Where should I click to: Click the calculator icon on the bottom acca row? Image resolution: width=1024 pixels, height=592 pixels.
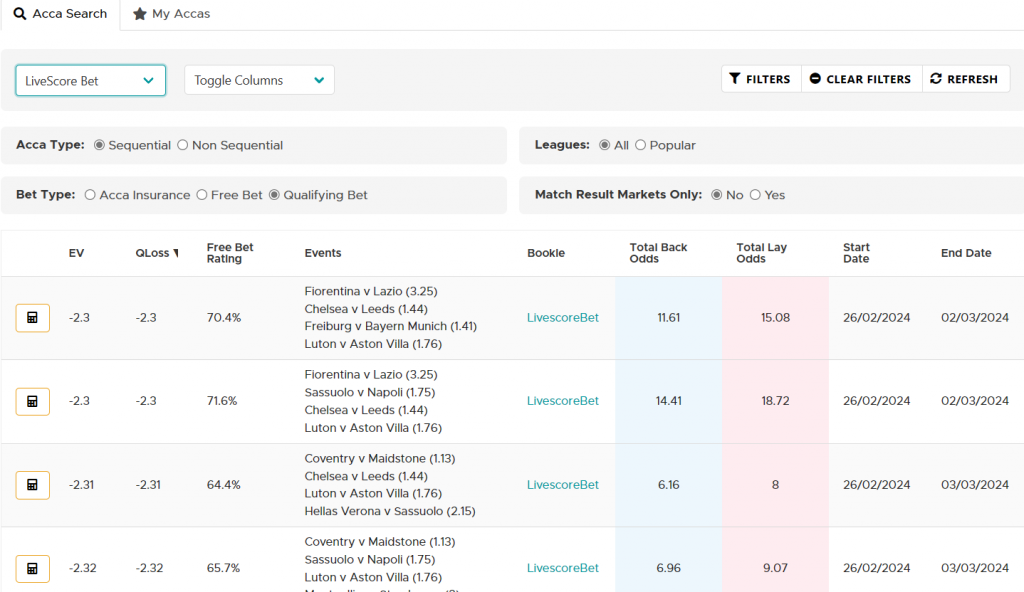(32, 568)
